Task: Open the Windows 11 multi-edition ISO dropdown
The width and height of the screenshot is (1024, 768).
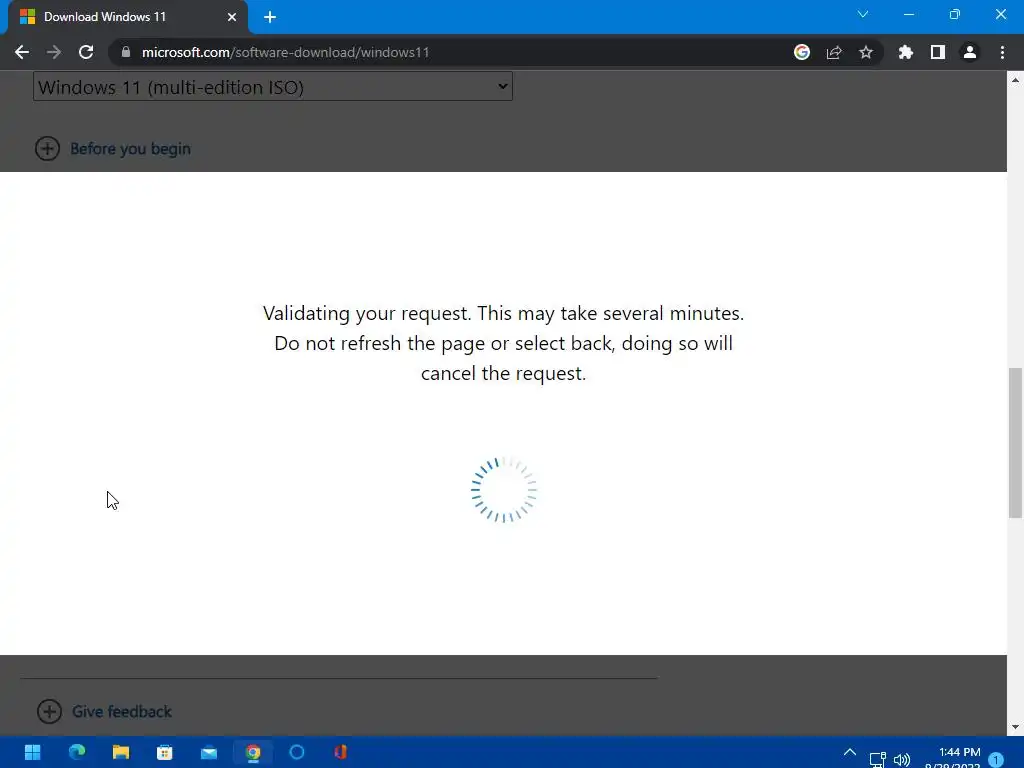Action: pos(272,87)
